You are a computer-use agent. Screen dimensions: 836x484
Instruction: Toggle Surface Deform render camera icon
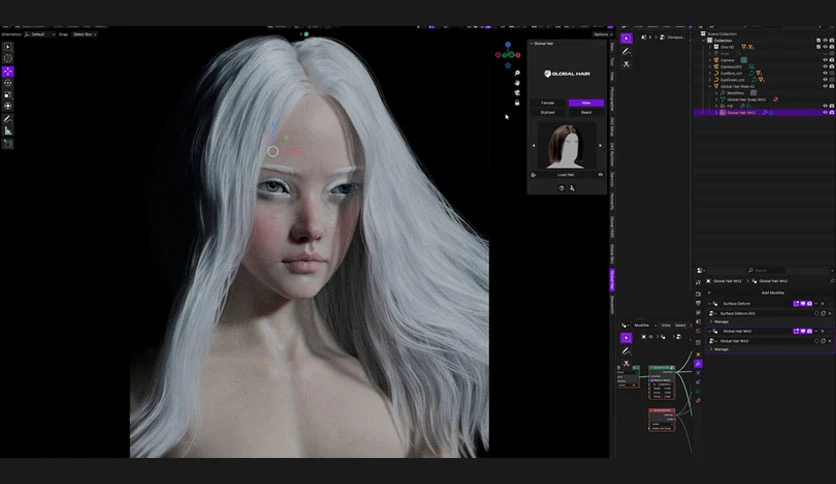pyautogui.click(x=809, y=304)
